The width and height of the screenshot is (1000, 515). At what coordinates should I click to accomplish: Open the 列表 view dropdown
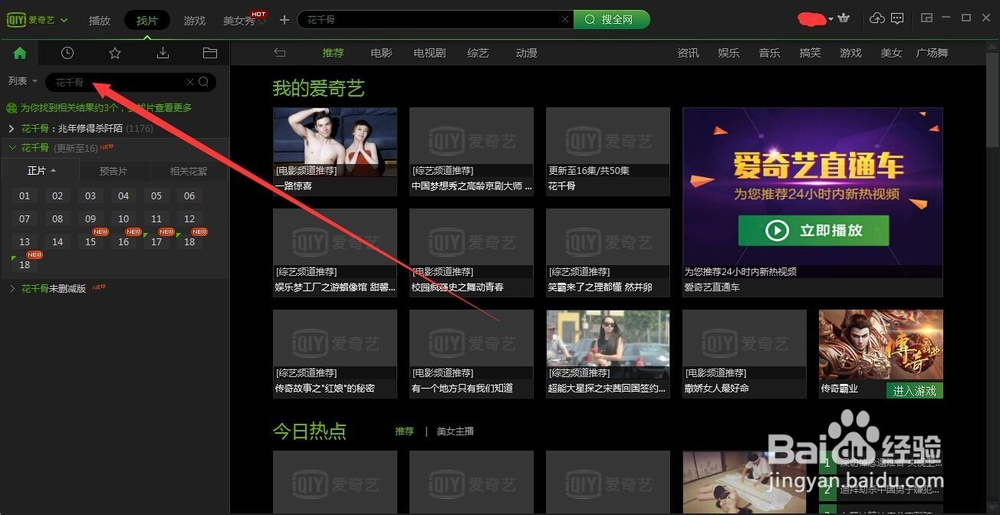(23, 82)
